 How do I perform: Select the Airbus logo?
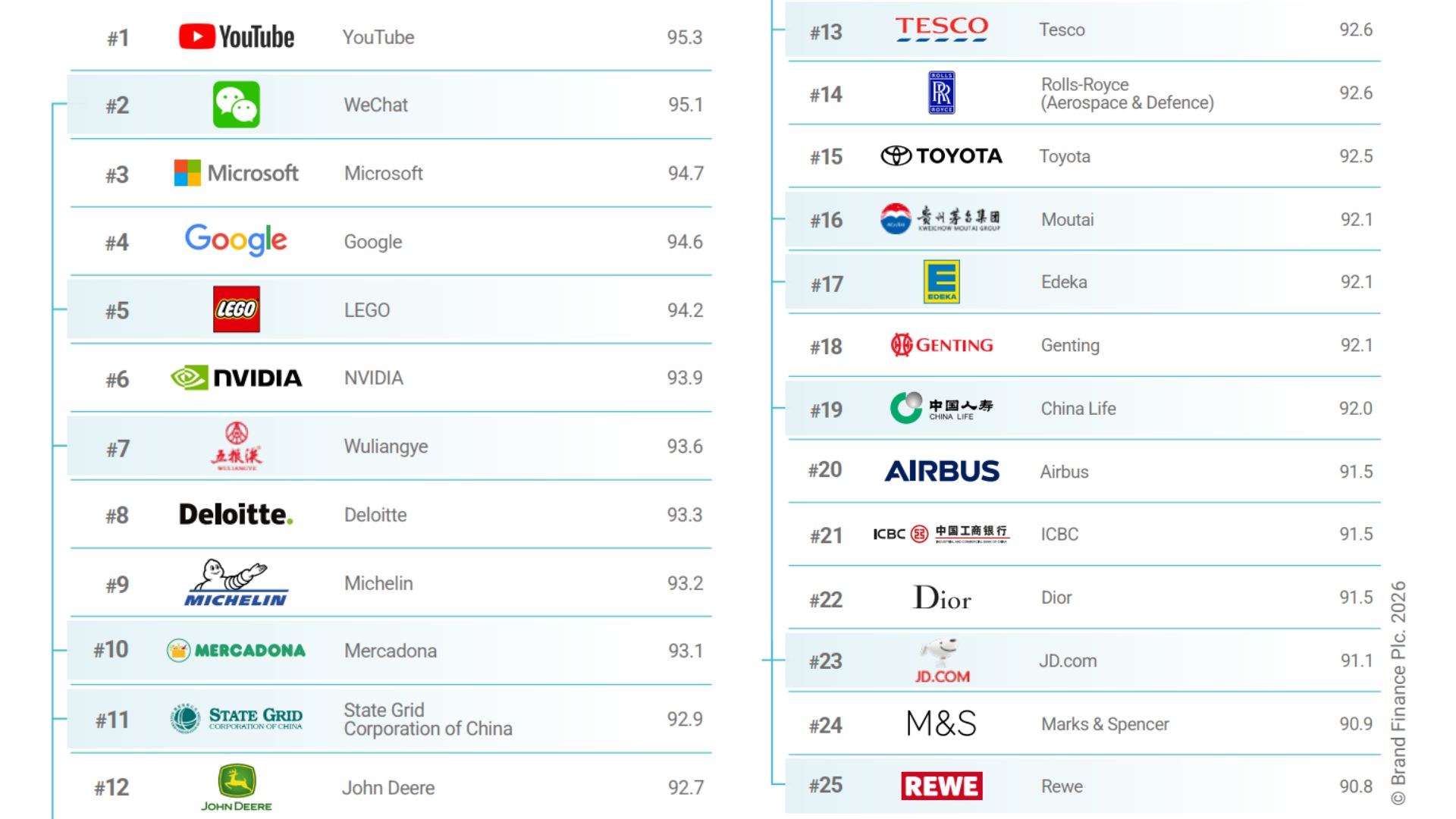941,471
